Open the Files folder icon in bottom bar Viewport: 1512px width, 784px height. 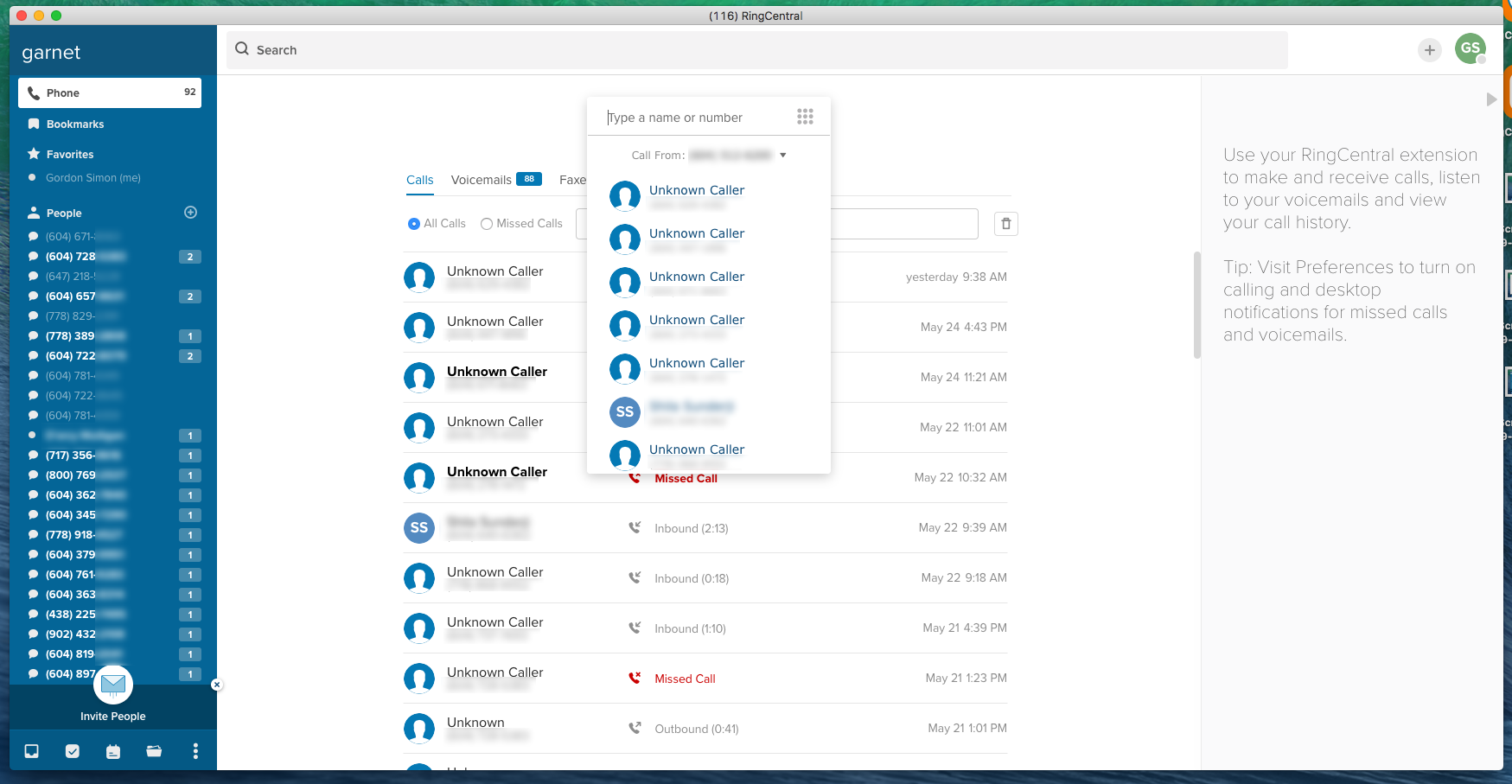(x=154, y=751)
